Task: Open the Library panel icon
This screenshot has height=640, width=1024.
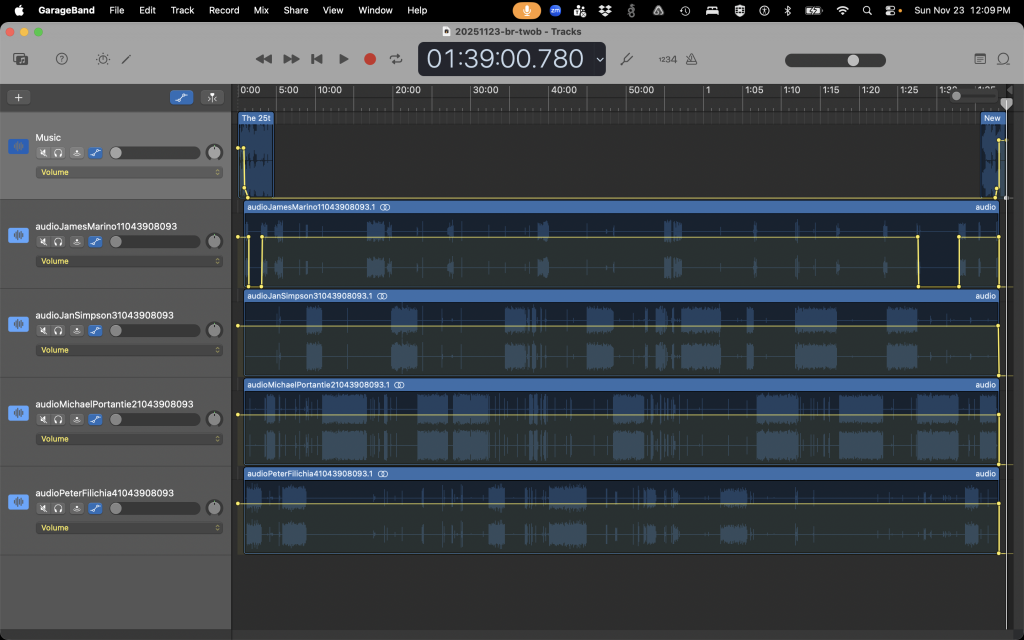Action: (21, 59)
